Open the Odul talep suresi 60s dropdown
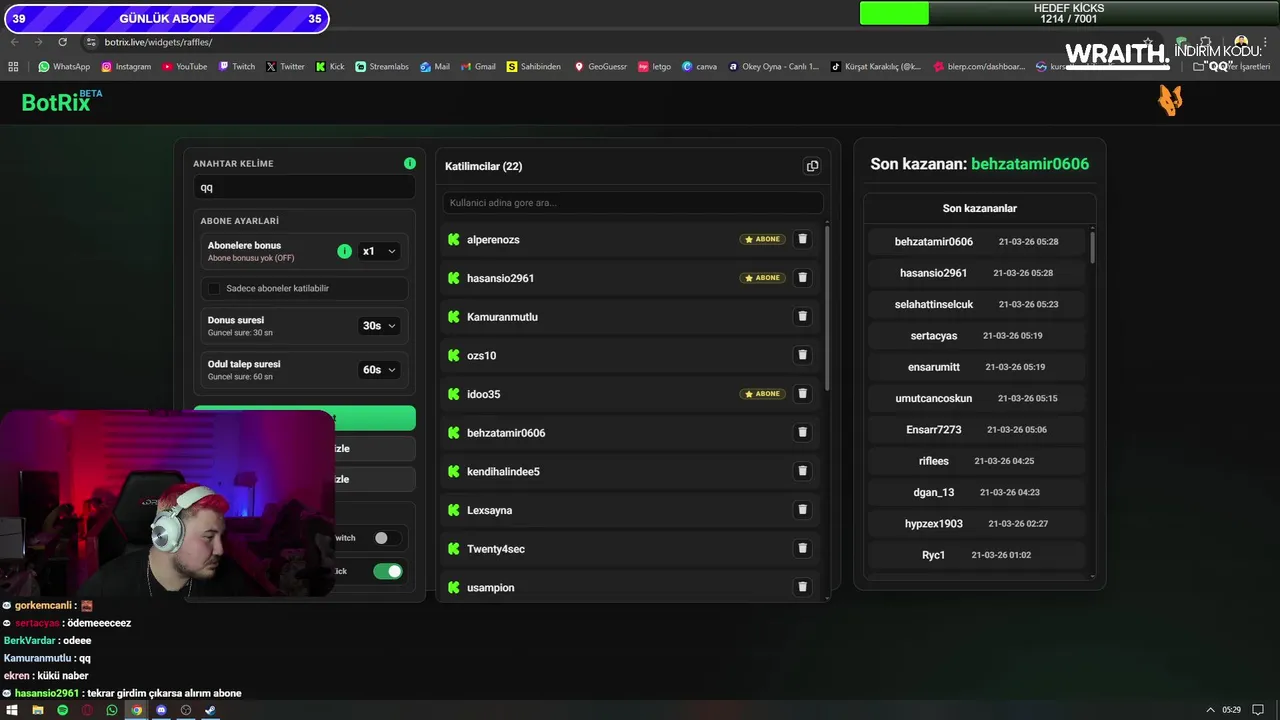 pos(379,370)
